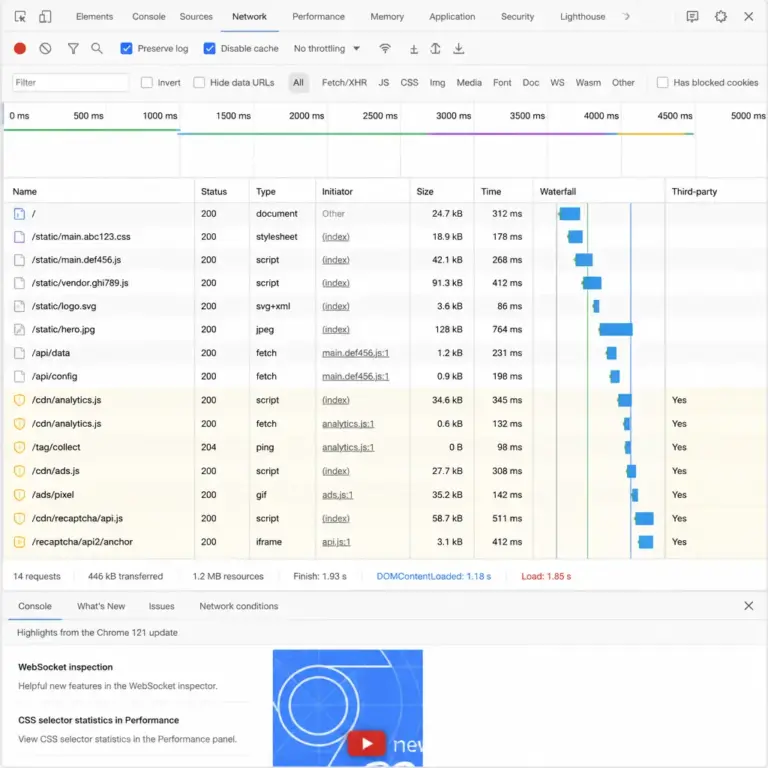Click file icon for /api/data
The width and height of the screenshot is (768, 768).
click(x=19, y=353)
